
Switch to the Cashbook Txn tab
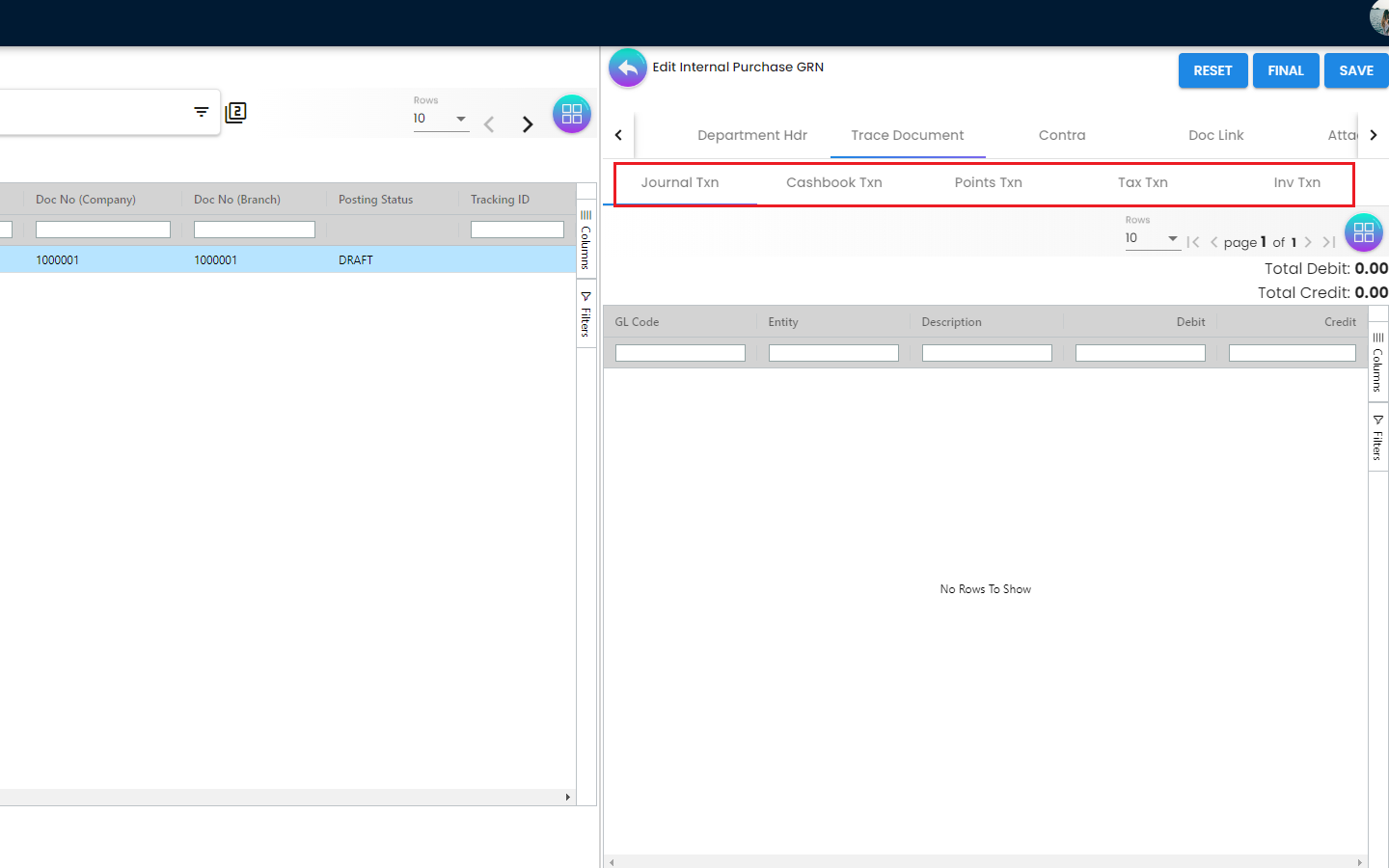833,182
